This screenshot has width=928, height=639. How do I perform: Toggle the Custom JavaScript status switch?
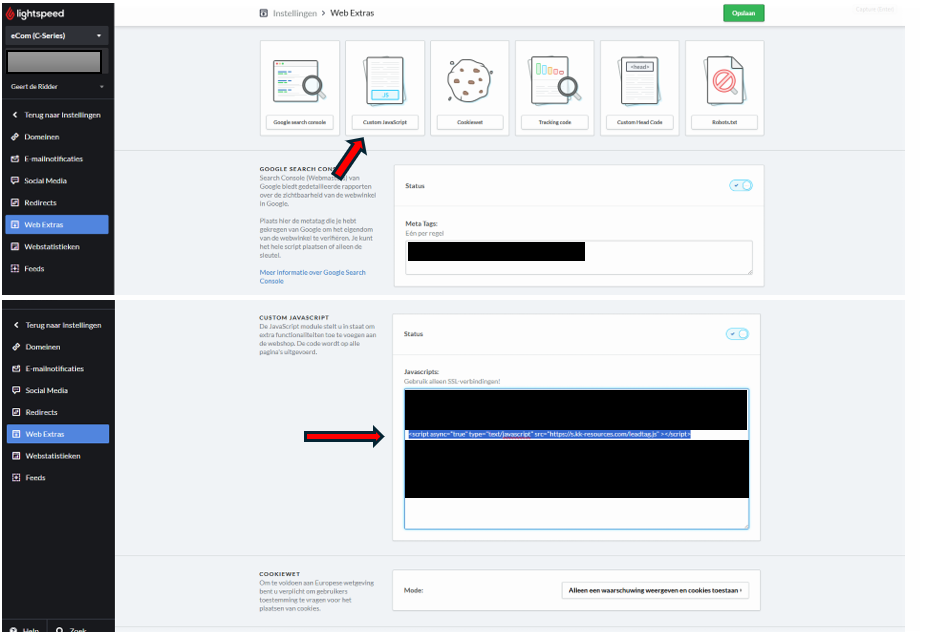click(737, 334)
